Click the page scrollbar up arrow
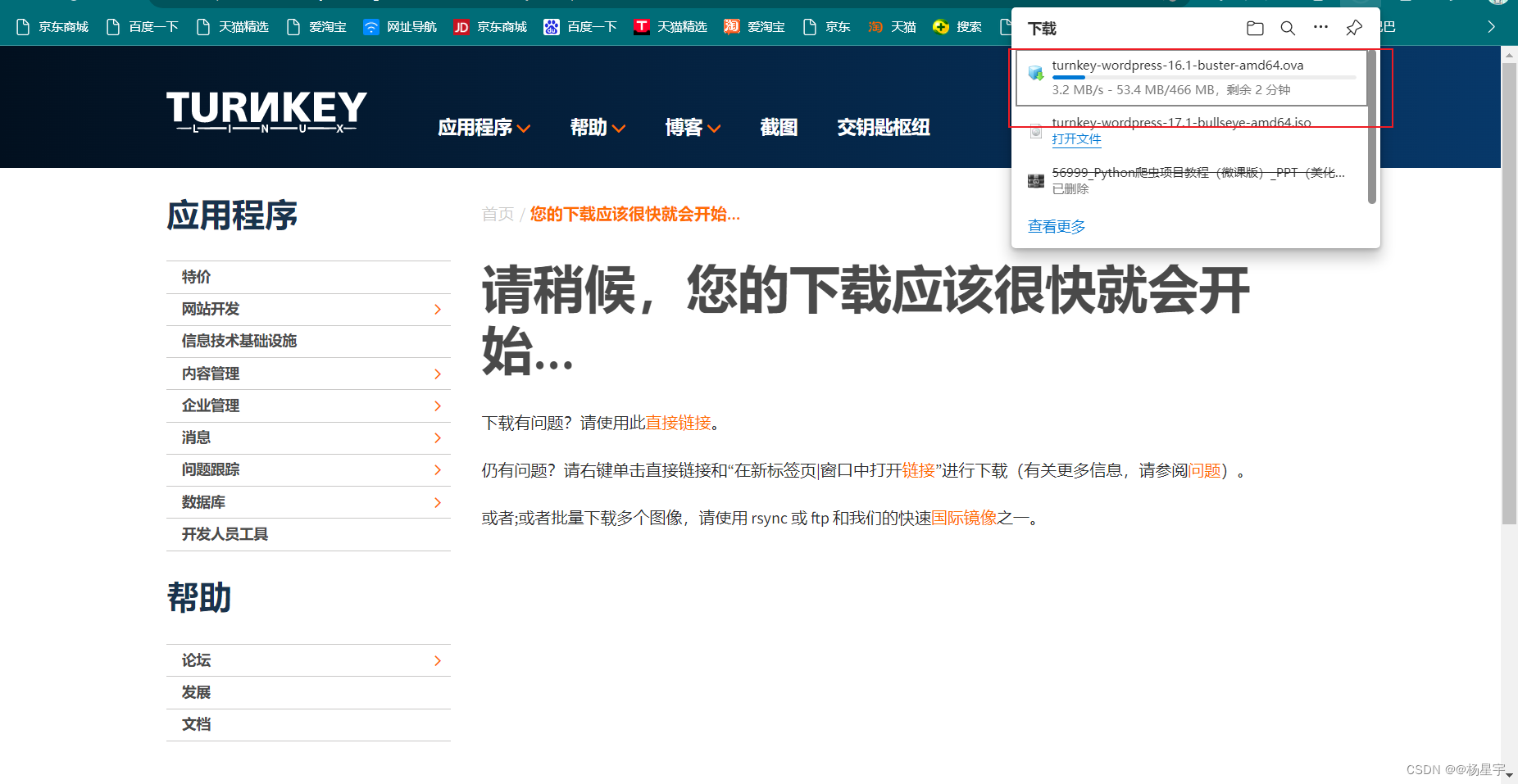Screen dimensions: 1518x784 [1509, 55]
